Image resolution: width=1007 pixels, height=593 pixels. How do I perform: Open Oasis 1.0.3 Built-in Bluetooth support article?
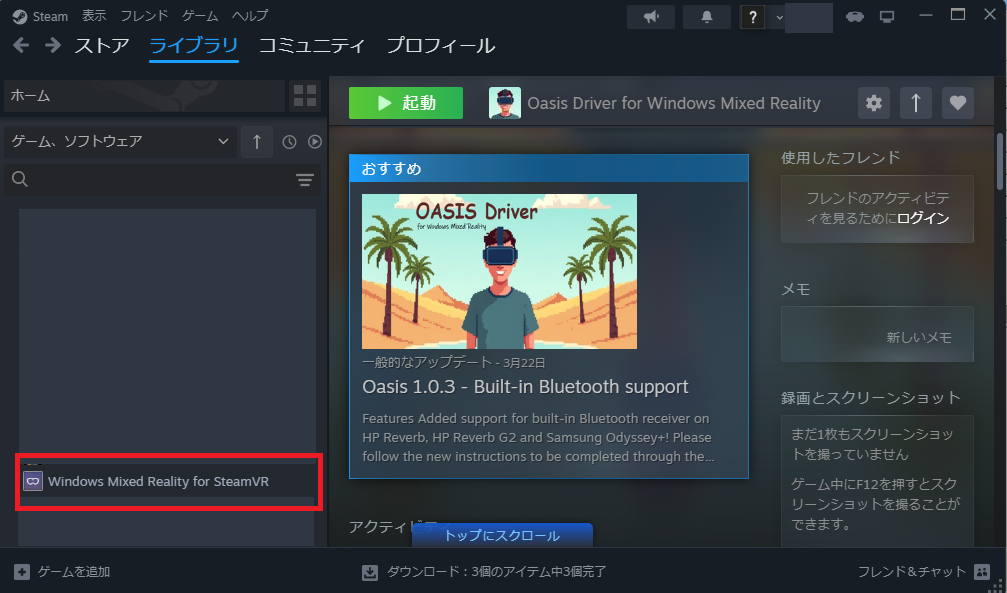[525, 387]
